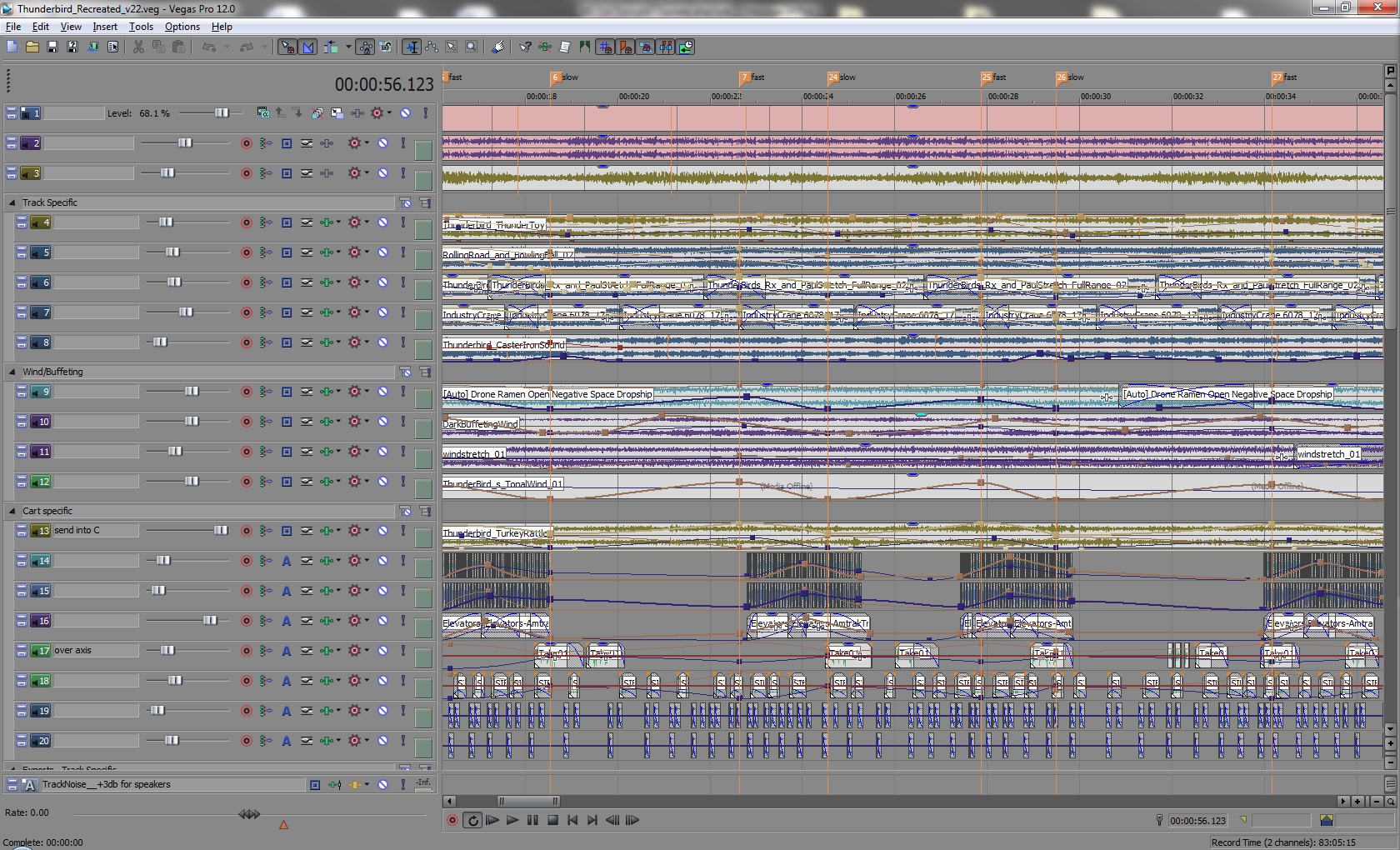Click the Play button in transport
Viewport: 1400px width, 850px height.
[x=512, y=820]
